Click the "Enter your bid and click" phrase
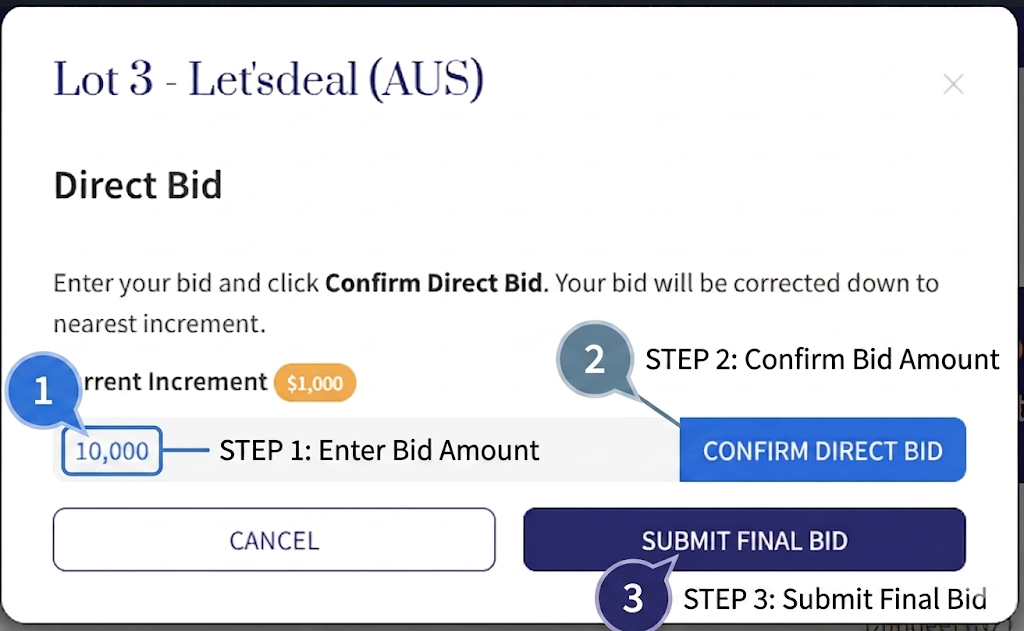Screen dimensions: 1024x631 [x=187, y=283]
